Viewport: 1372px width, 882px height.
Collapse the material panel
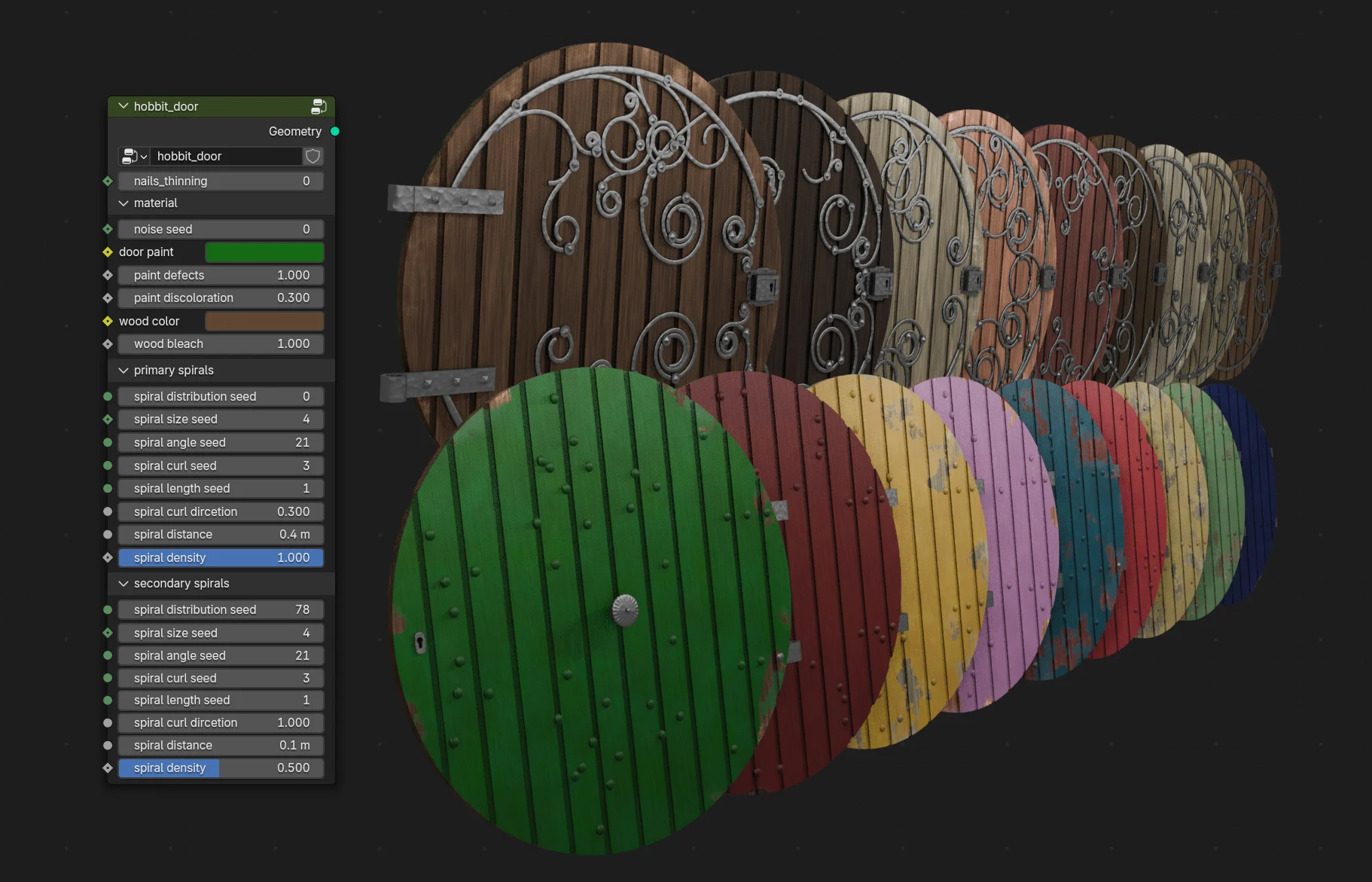tap(123, 203)
